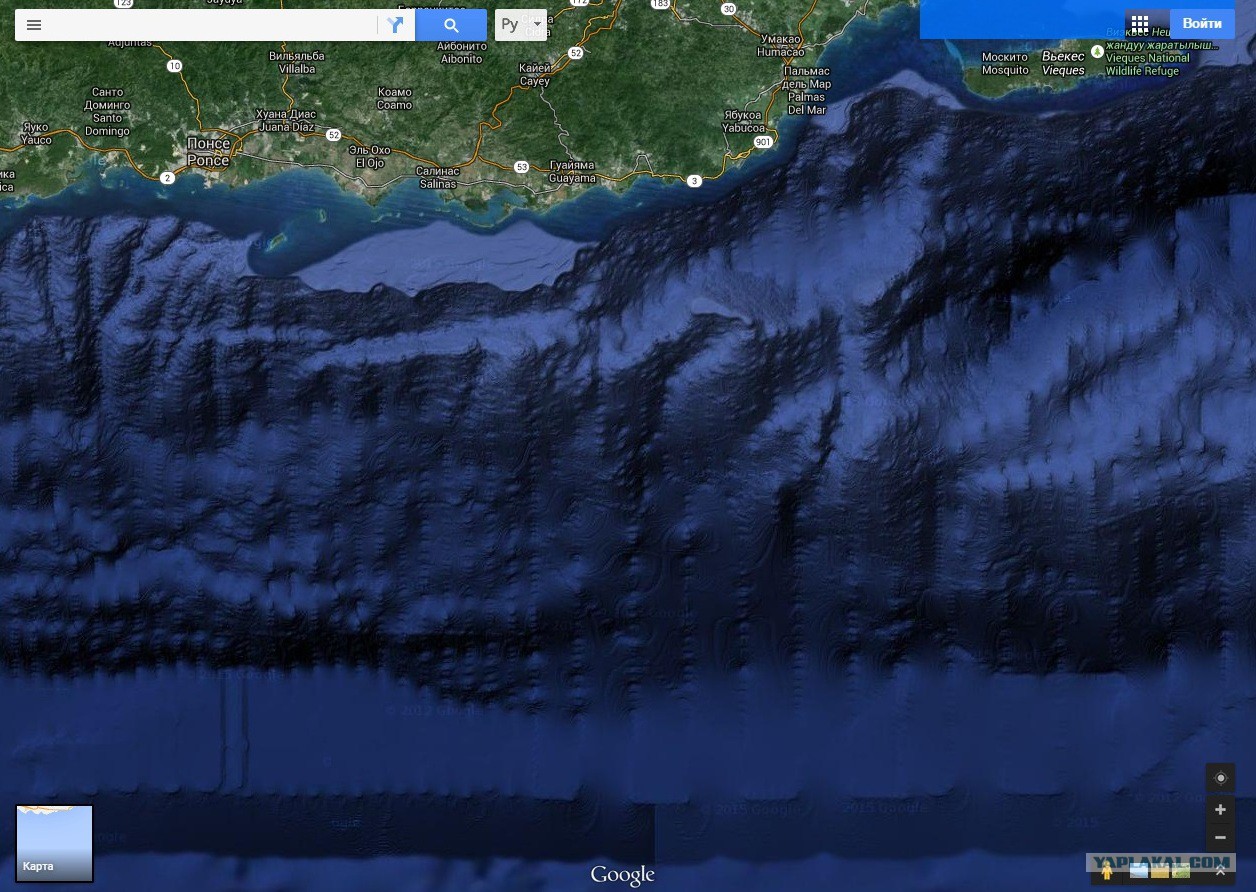This screenshot has height=892, width=1256.
Task: Open the "Ру" keyboard language dropdown
Action: pos(521,25)
